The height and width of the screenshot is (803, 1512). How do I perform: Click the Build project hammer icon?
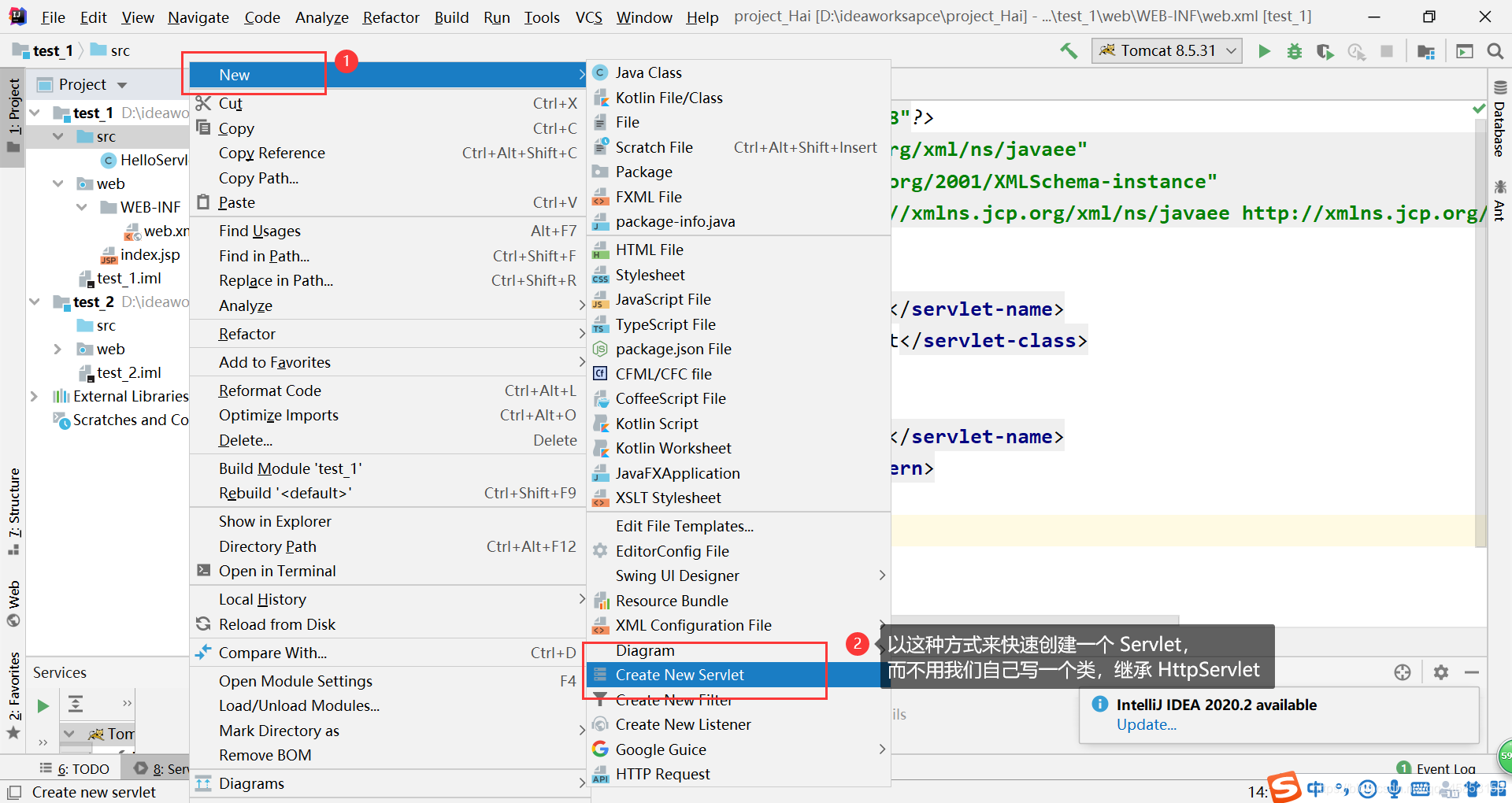[x=1069, y=51]
